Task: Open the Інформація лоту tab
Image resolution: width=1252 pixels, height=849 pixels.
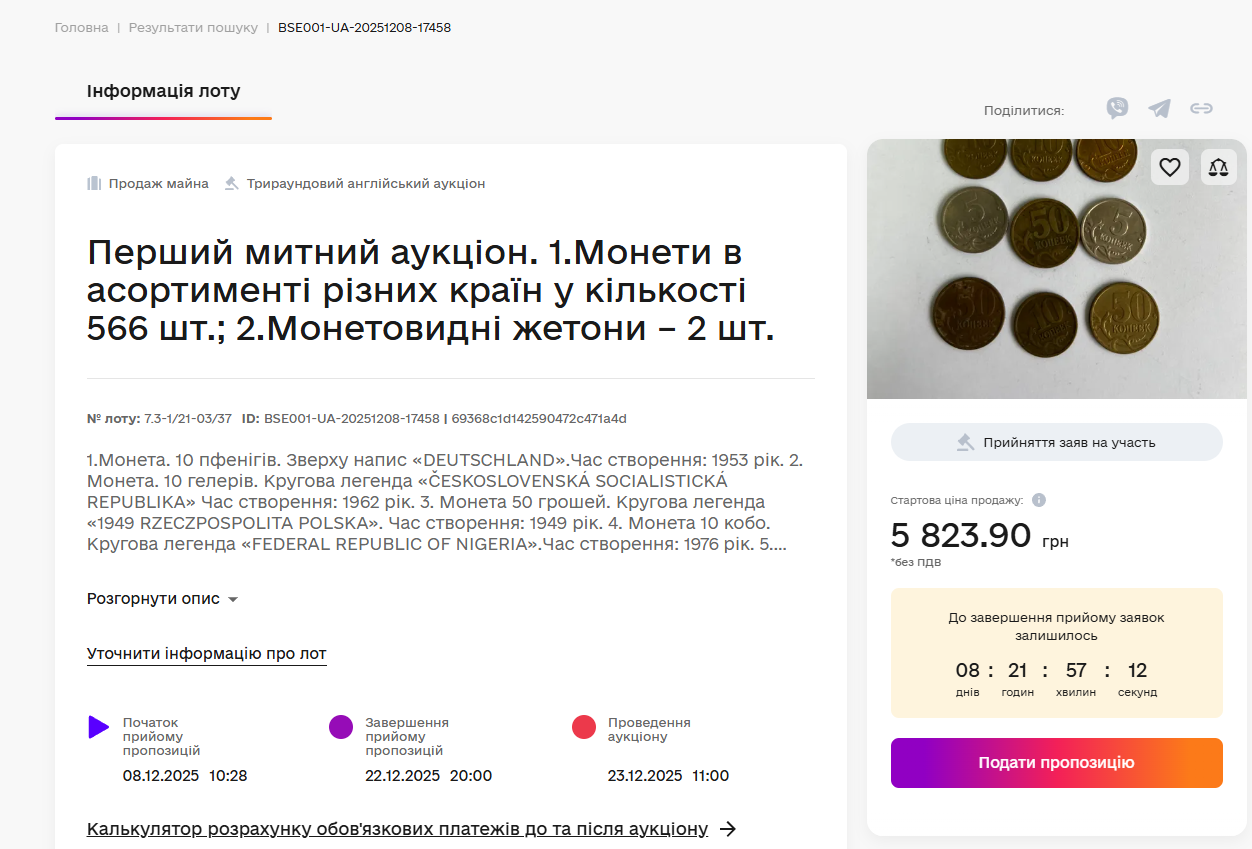Action: 163,92
